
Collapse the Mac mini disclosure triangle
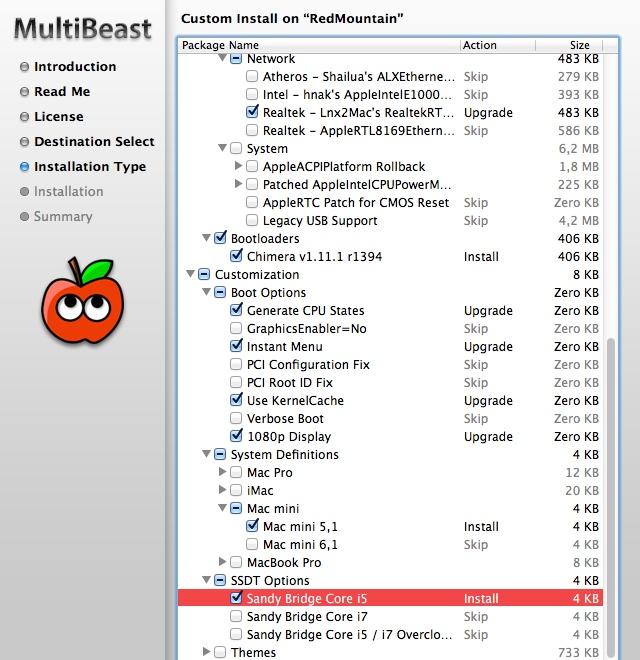tap(222, 508)
